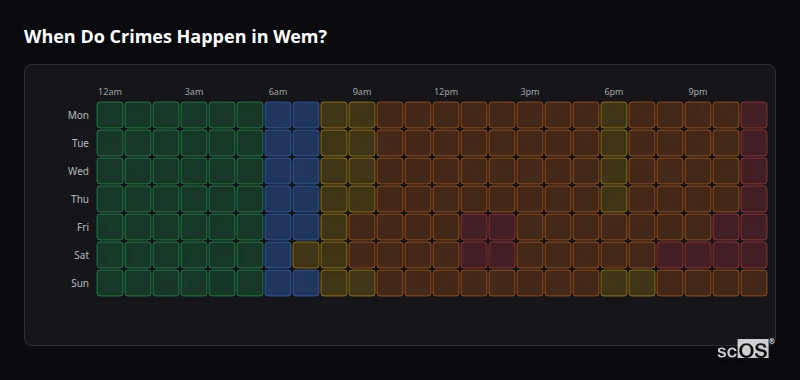
Task: Click the Thursday 6pm yellow cell
Action: pyautogui.click(x=614, y=199)
